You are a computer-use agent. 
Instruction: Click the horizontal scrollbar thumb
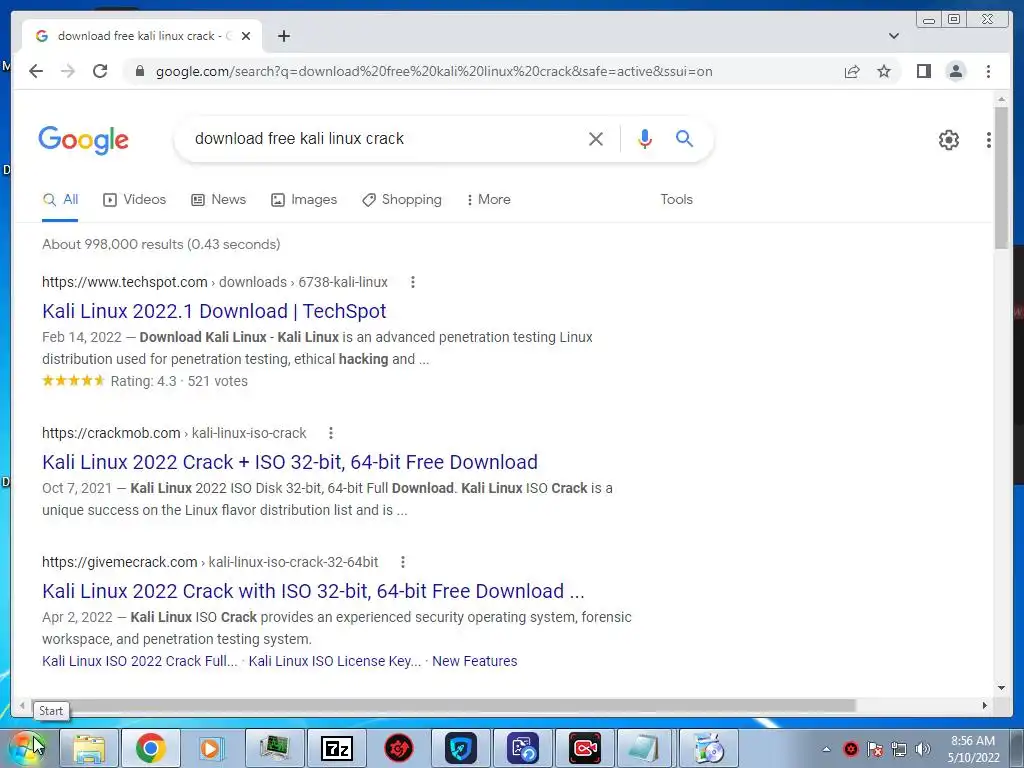(x=443, y=705)
